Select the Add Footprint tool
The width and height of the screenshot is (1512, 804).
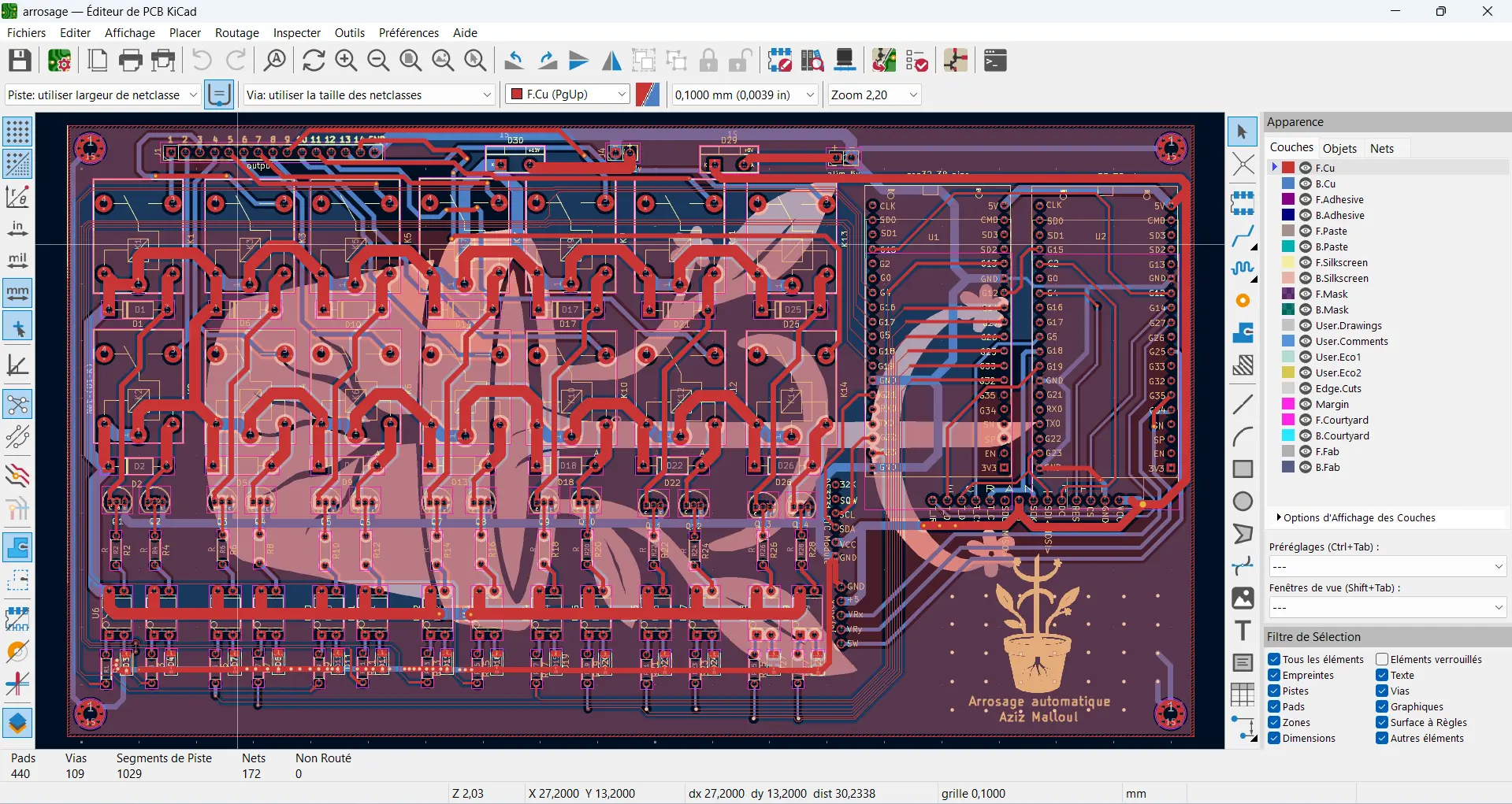[1243, 202]
